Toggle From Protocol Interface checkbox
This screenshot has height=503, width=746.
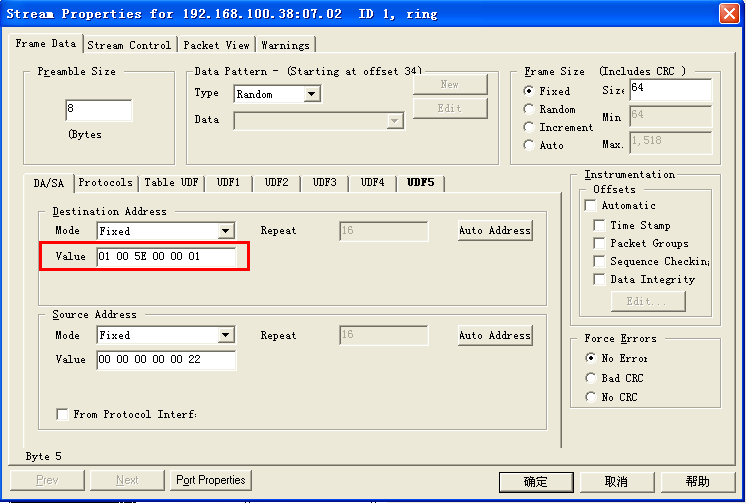[63, 414]
